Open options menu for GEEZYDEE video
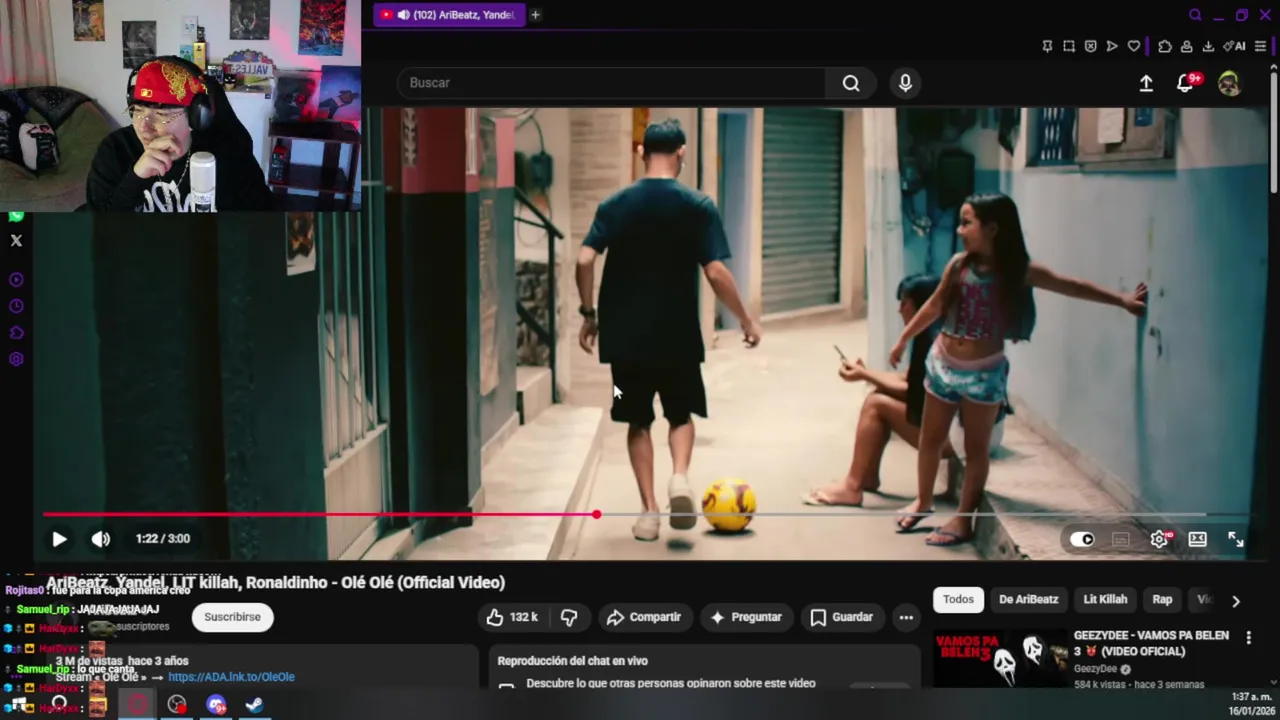This screenshot has width=1280, height=720. tap(1248, 638)
